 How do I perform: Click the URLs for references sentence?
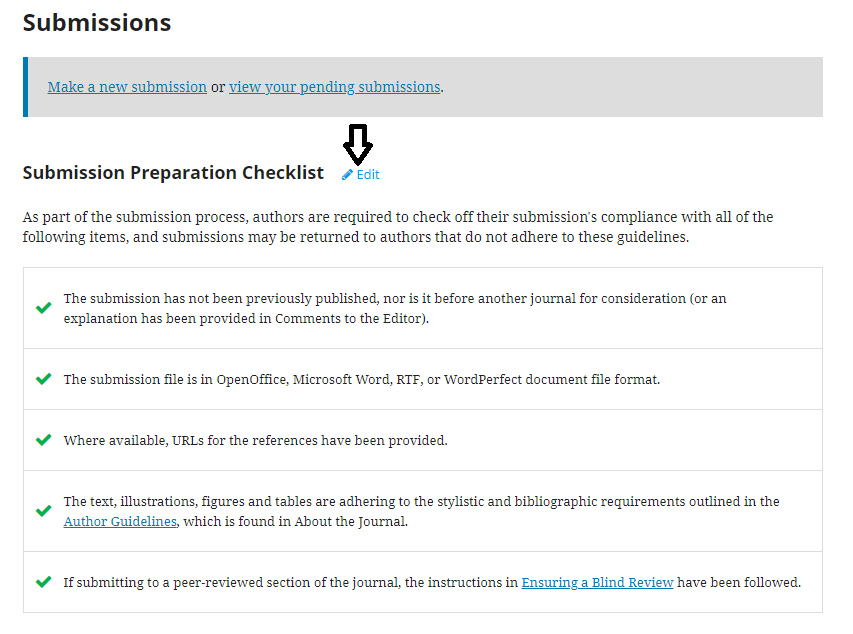coord(256,440)
